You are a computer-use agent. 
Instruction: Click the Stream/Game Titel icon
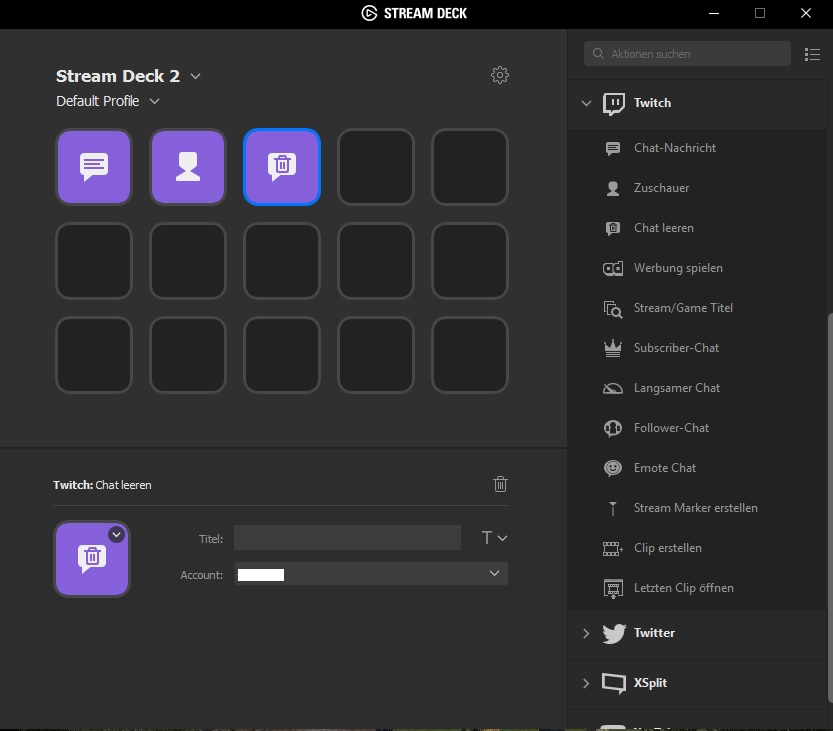tap(613, 309)
